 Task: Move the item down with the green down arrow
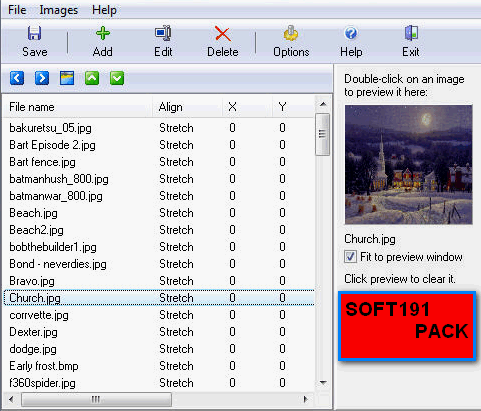(117, 78)
